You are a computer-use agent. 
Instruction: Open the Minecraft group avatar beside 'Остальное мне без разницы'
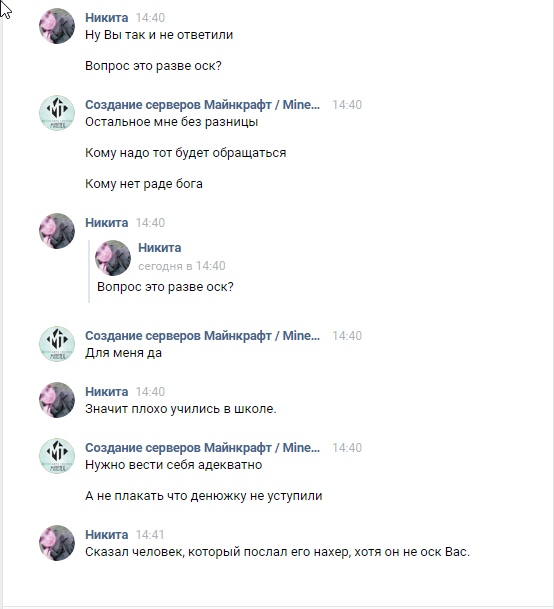[57, 113]
